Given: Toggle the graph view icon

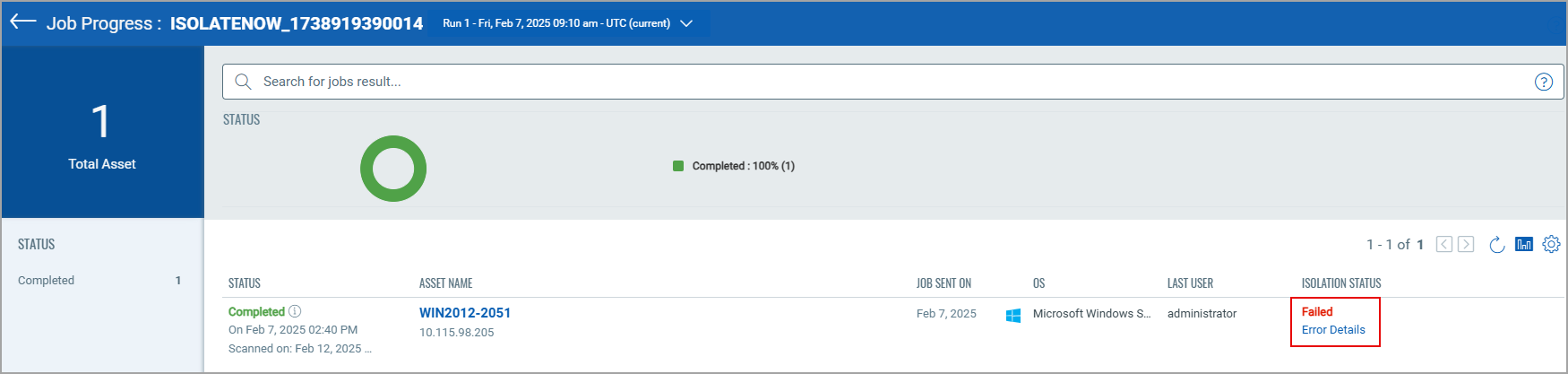Looking at the screenshot, I should click(x=1524, y=244).
